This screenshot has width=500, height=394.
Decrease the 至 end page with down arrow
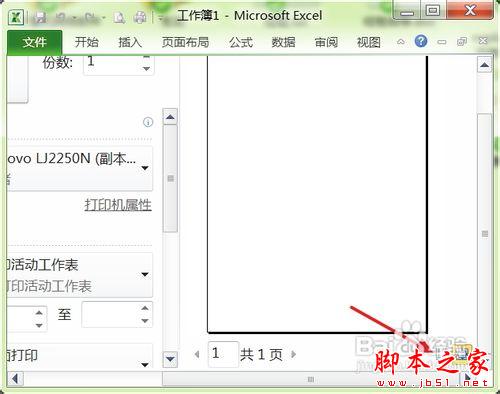145,321
